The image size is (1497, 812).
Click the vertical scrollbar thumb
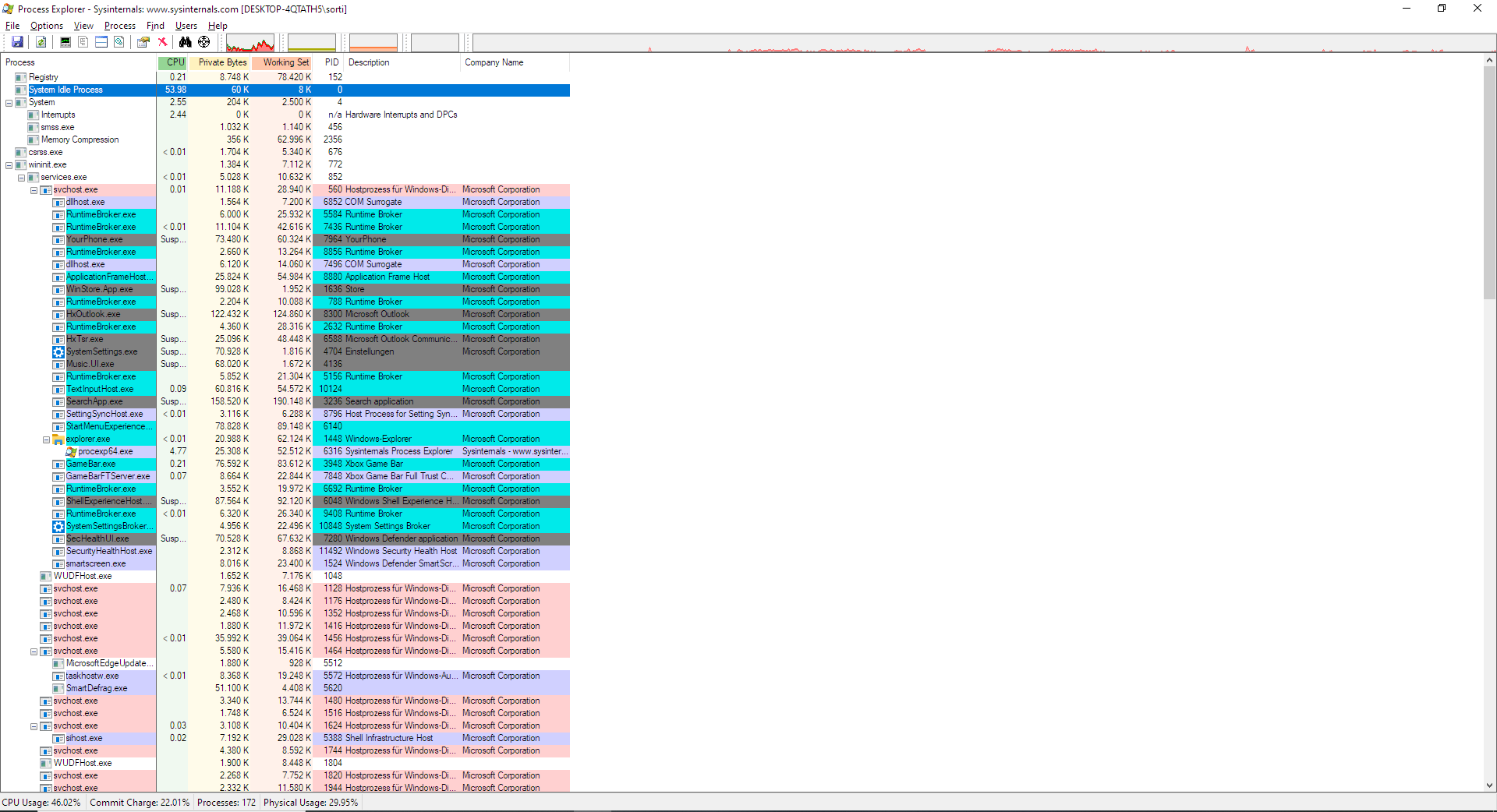pos(1489,182)
